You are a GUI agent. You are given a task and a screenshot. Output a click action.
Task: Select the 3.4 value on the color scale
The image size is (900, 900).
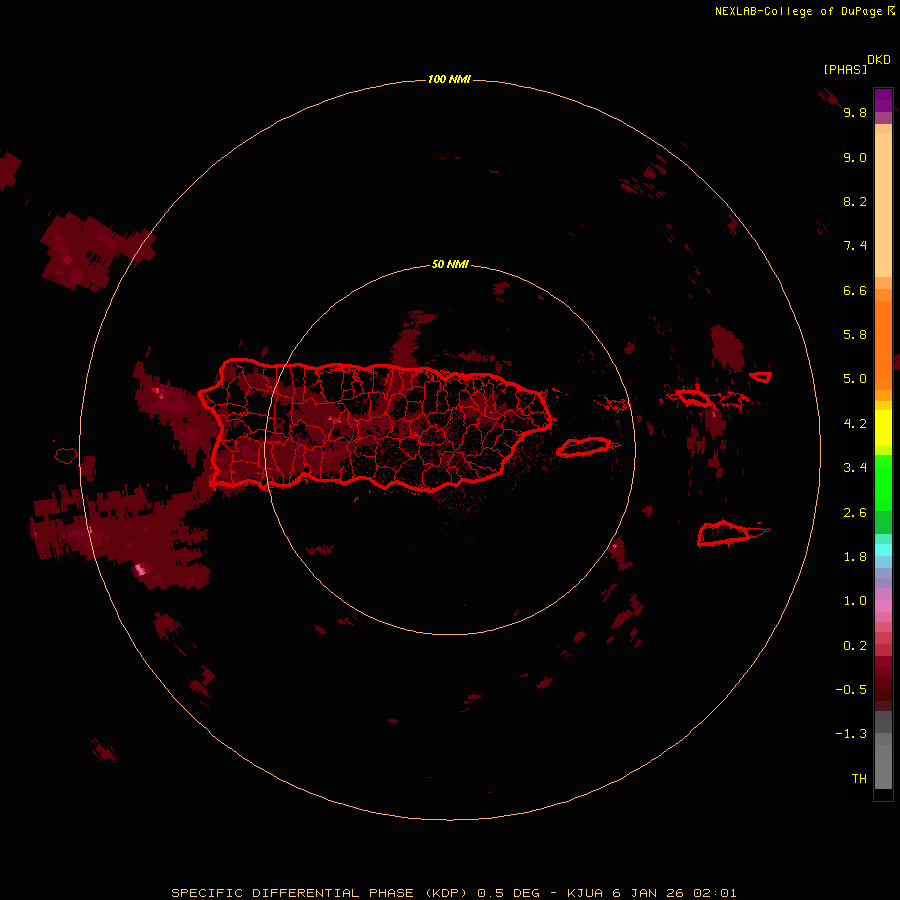pos(855,468)
